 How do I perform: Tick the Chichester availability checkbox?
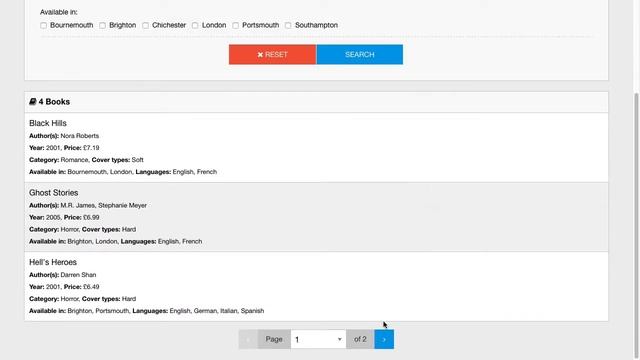(145, 25)
